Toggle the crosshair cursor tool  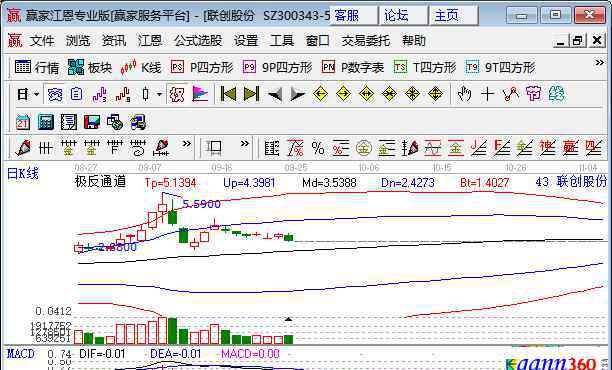[487, 94]
